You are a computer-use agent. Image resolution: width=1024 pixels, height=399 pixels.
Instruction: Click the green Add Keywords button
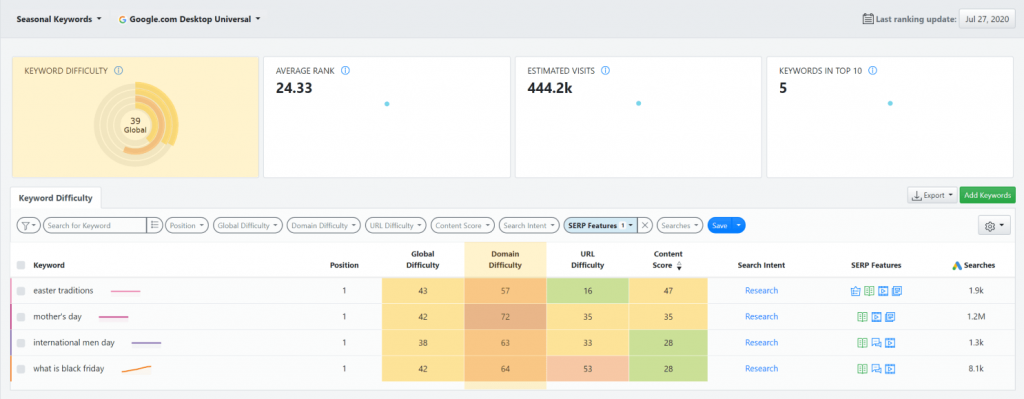(x=987, y=195)
